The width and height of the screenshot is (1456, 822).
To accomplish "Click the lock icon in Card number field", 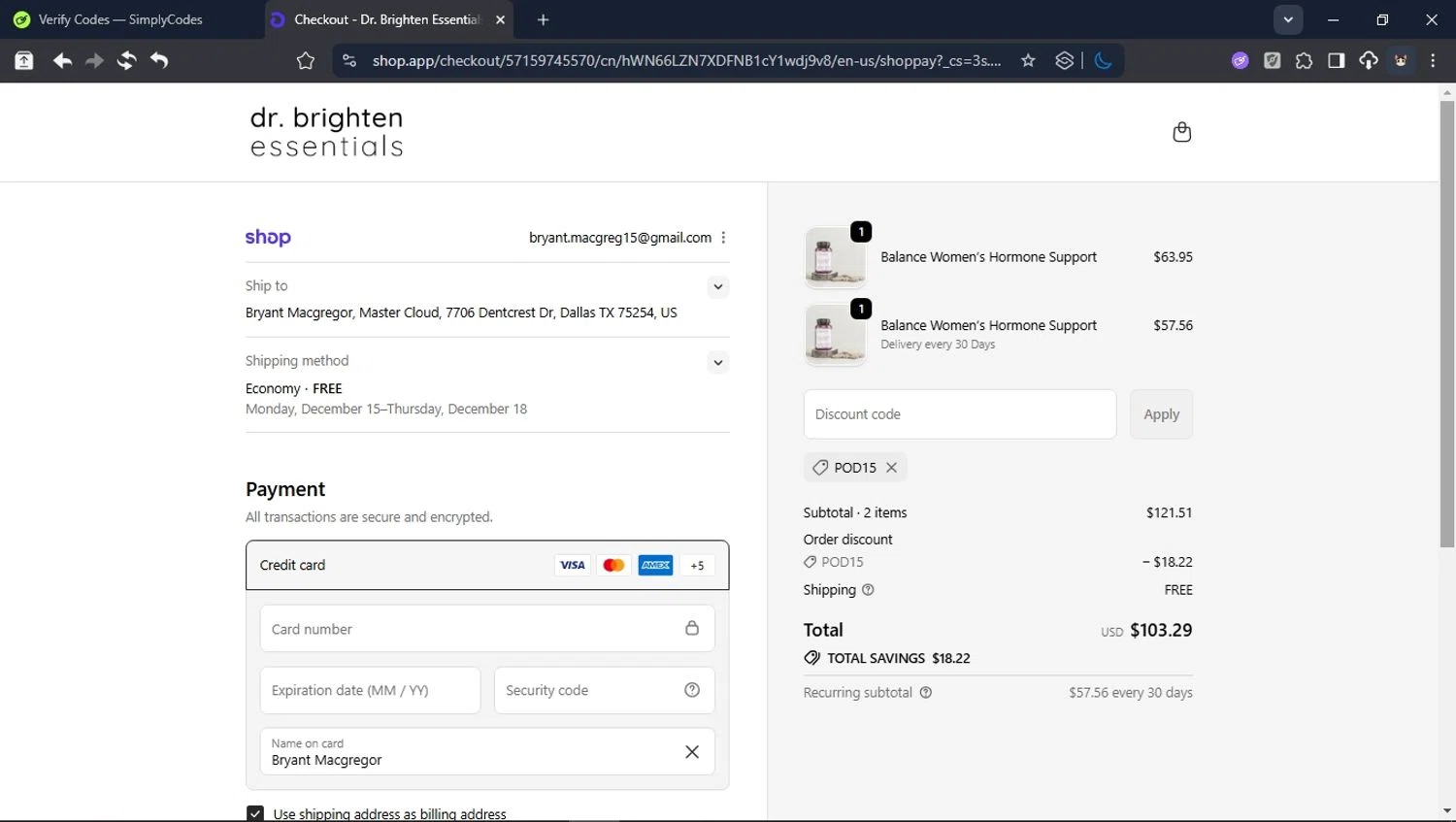I will tap(692, 628).
